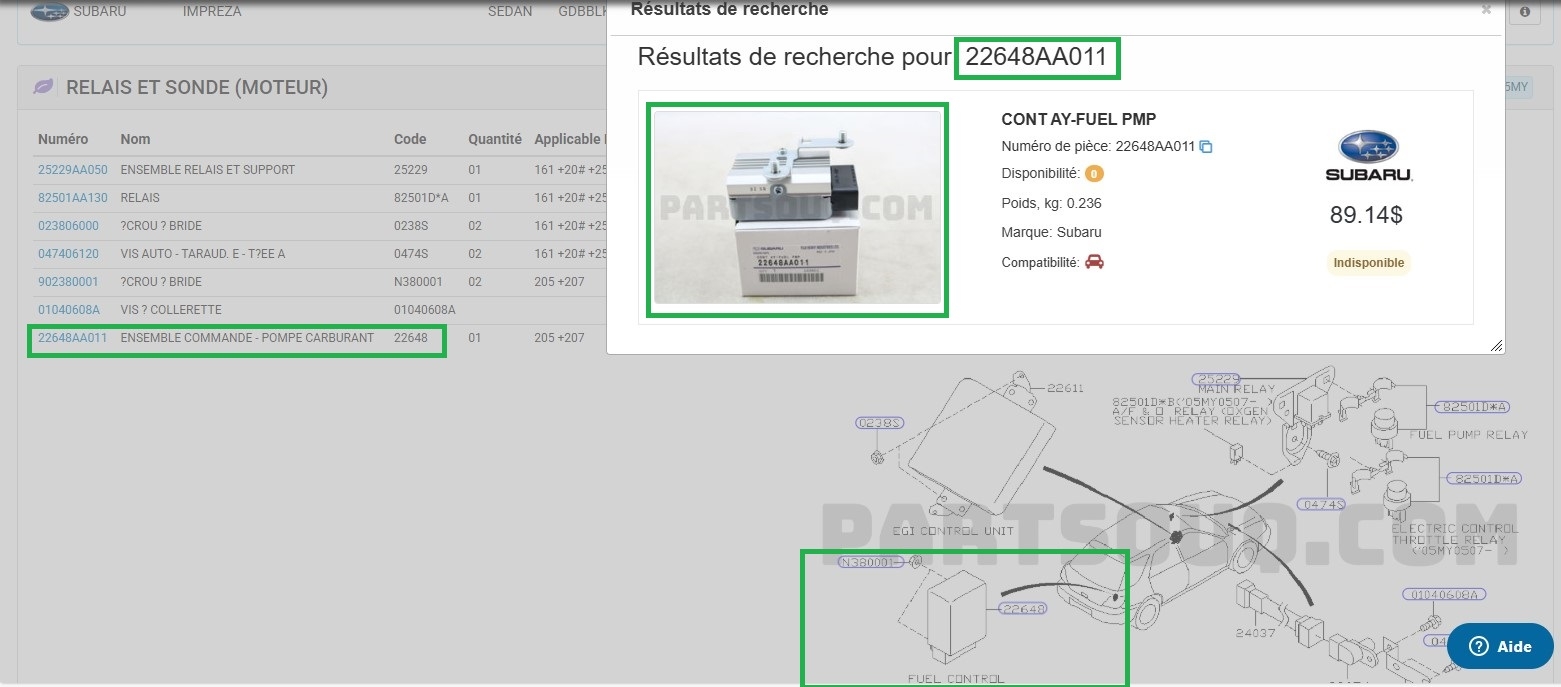Open the fuel pump controller product photo
This screenshot has width=1561, height=687.
(x=797, y=206)
